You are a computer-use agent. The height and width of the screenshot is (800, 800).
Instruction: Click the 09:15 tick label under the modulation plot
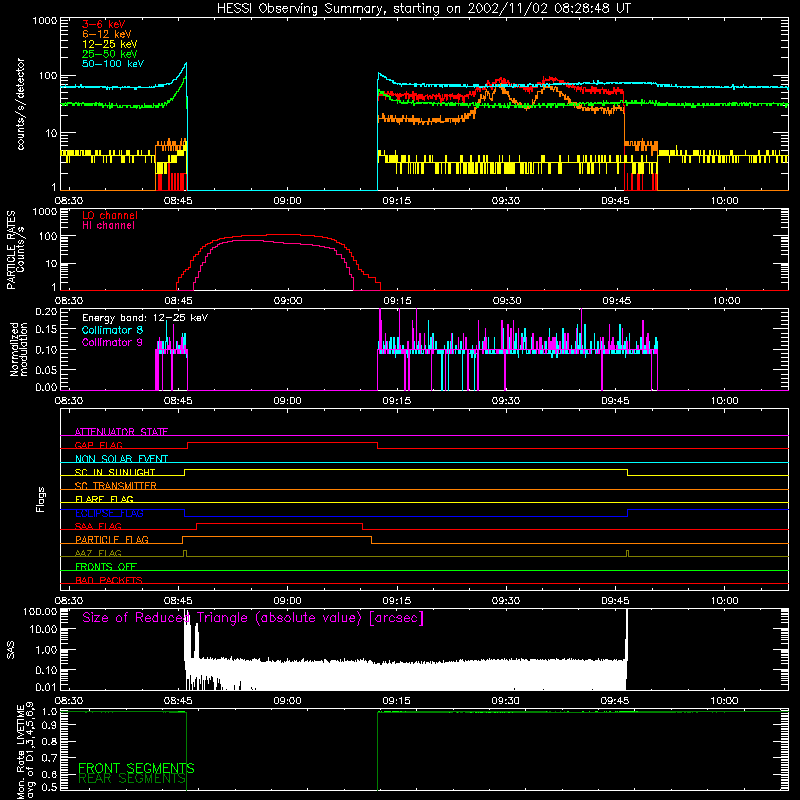[396, 401]
